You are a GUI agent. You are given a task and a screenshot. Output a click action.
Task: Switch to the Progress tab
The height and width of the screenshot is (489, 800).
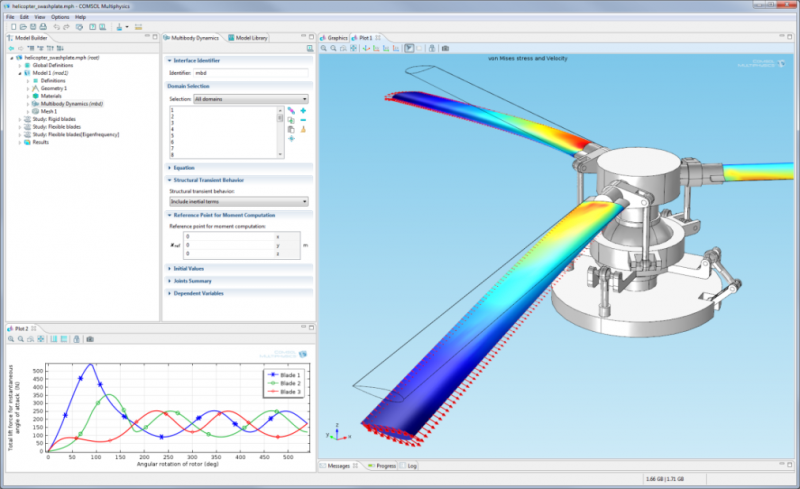point(382,466)
